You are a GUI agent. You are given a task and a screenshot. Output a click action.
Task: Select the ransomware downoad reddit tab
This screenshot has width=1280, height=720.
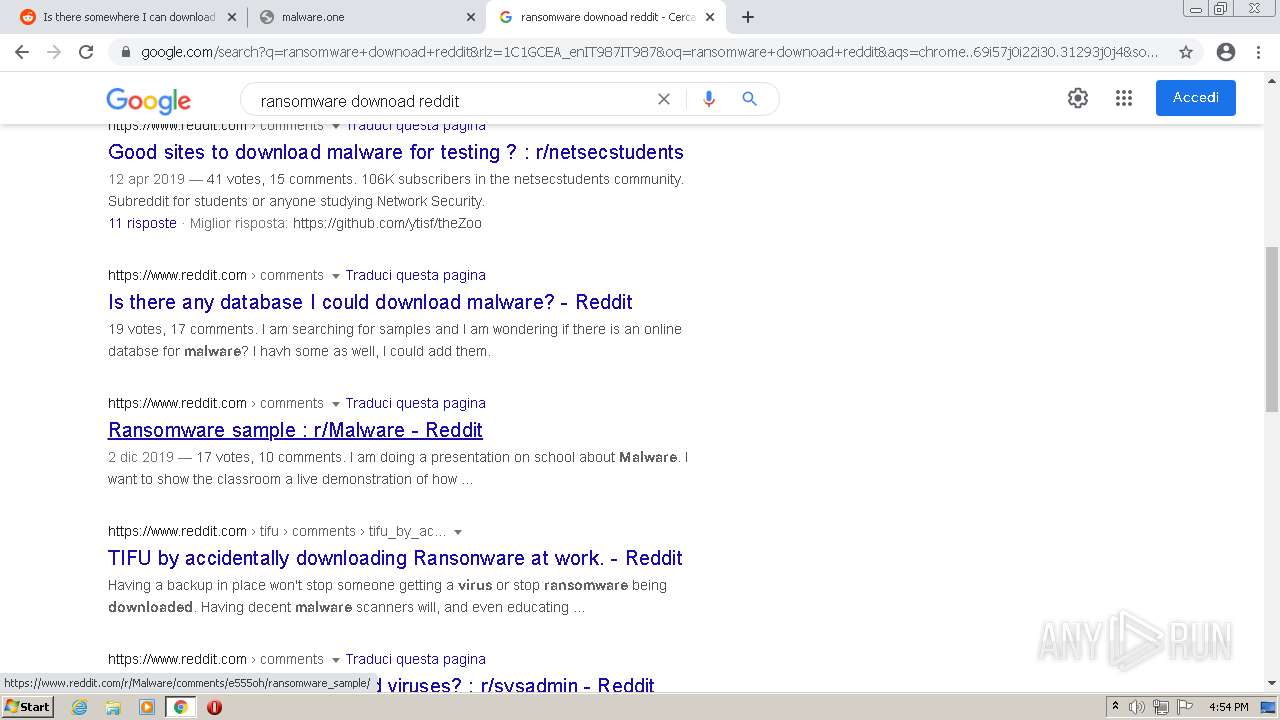click(606, 17)
